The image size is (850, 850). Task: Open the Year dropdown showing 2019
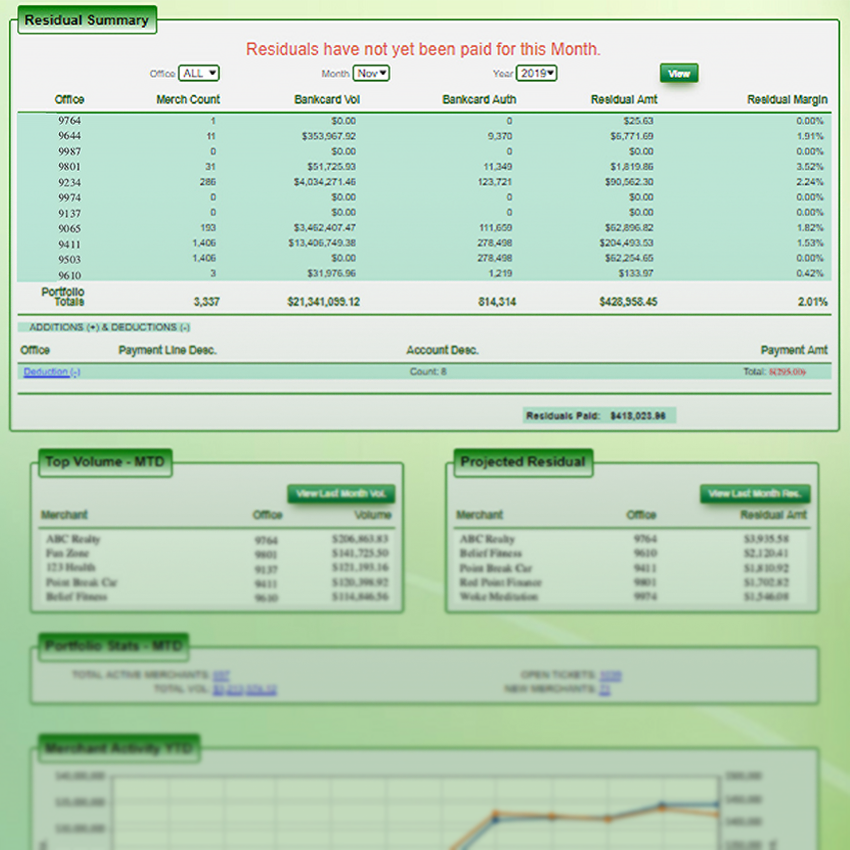click(x=537, y=73)
